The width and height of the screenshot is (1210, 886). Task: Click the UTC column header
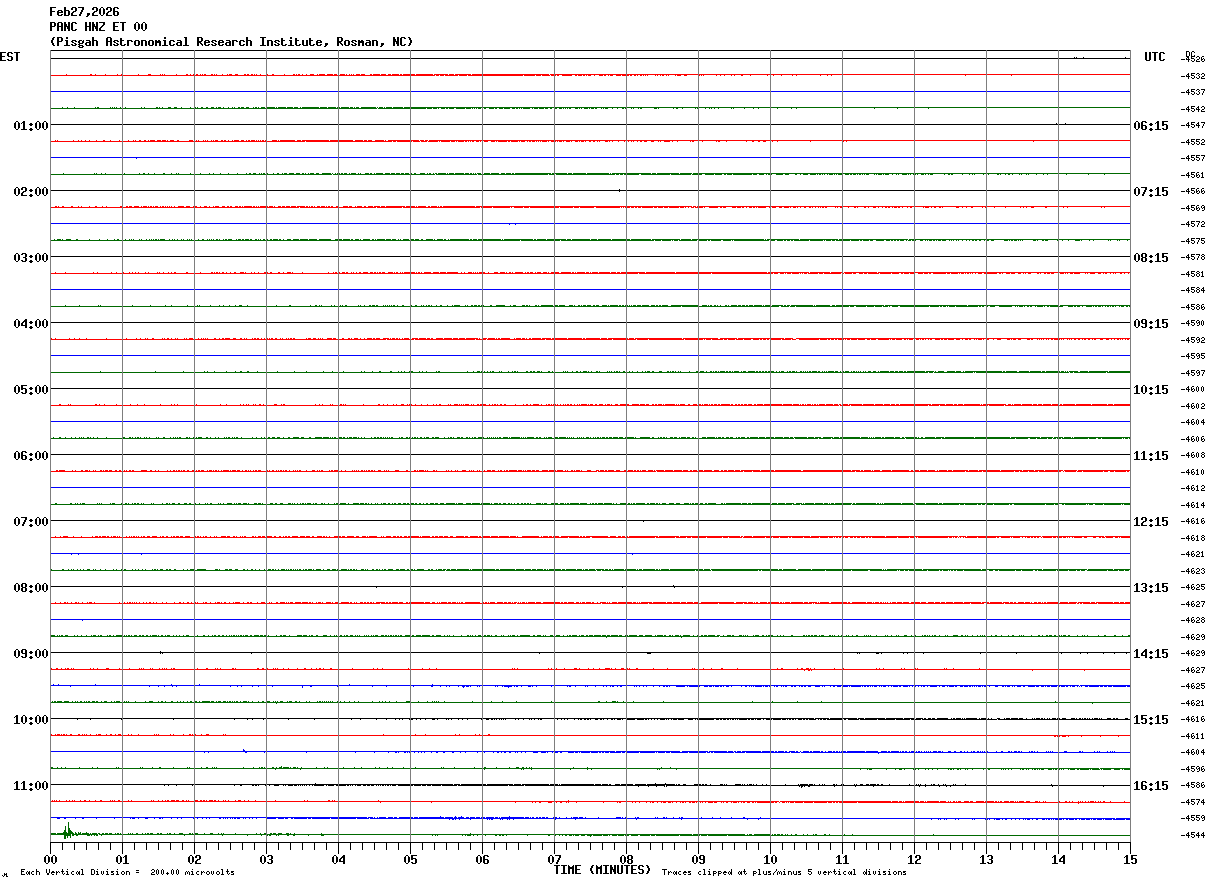coord(1155,57)
